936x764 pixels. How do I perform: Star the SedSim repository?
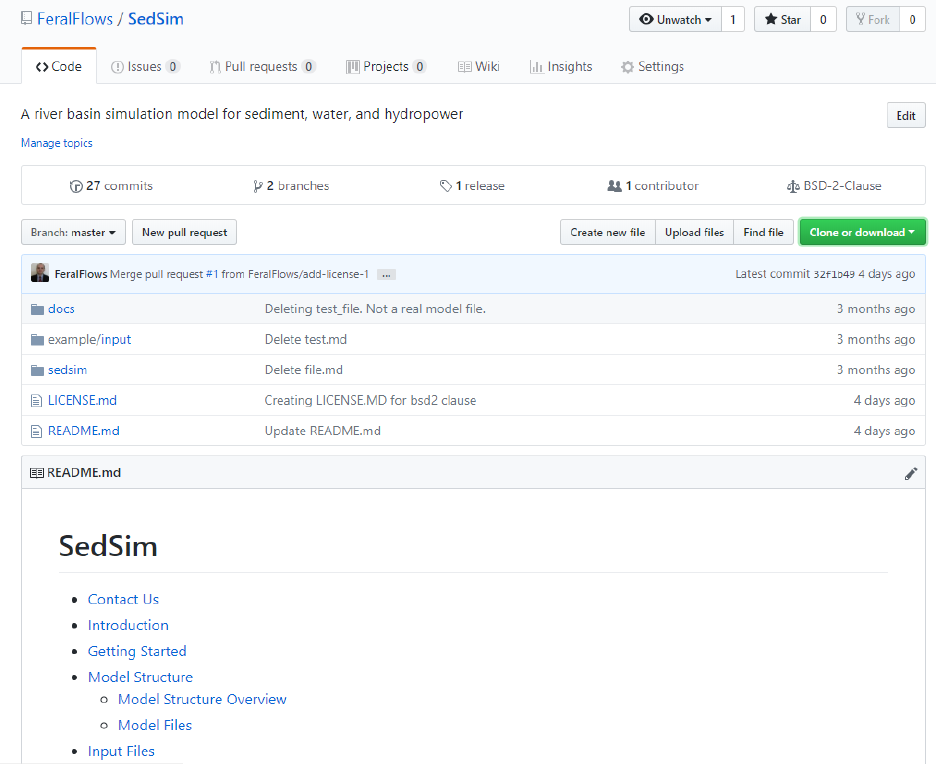click(782, 20)
